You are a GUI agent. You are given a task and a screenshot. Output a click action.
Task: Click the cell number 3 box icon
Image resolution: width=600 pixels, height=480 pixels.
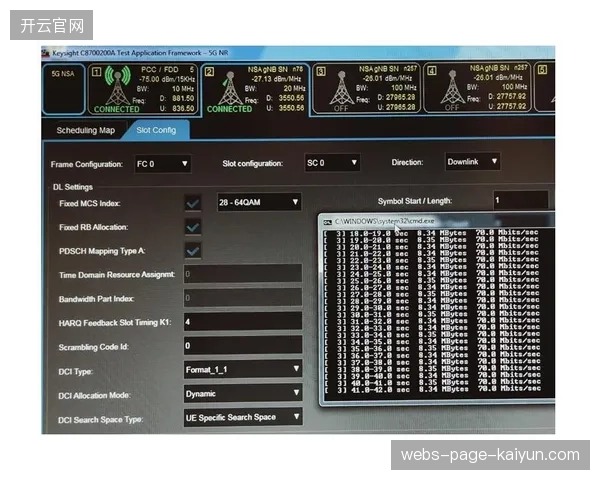point(321,71)
